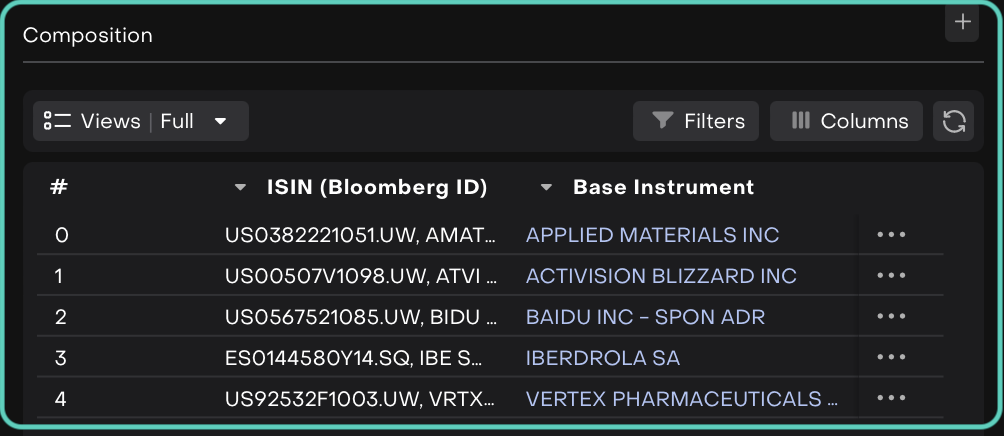Open the VERTEX PHARMACEUTICALS link

tap(681, 399)
